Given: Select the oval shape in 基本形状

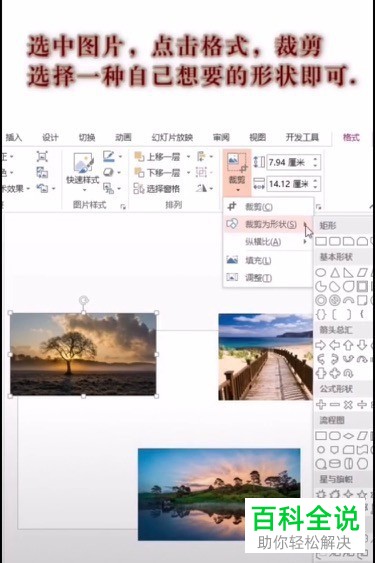Looking at the screenshot, I should 321,273.
